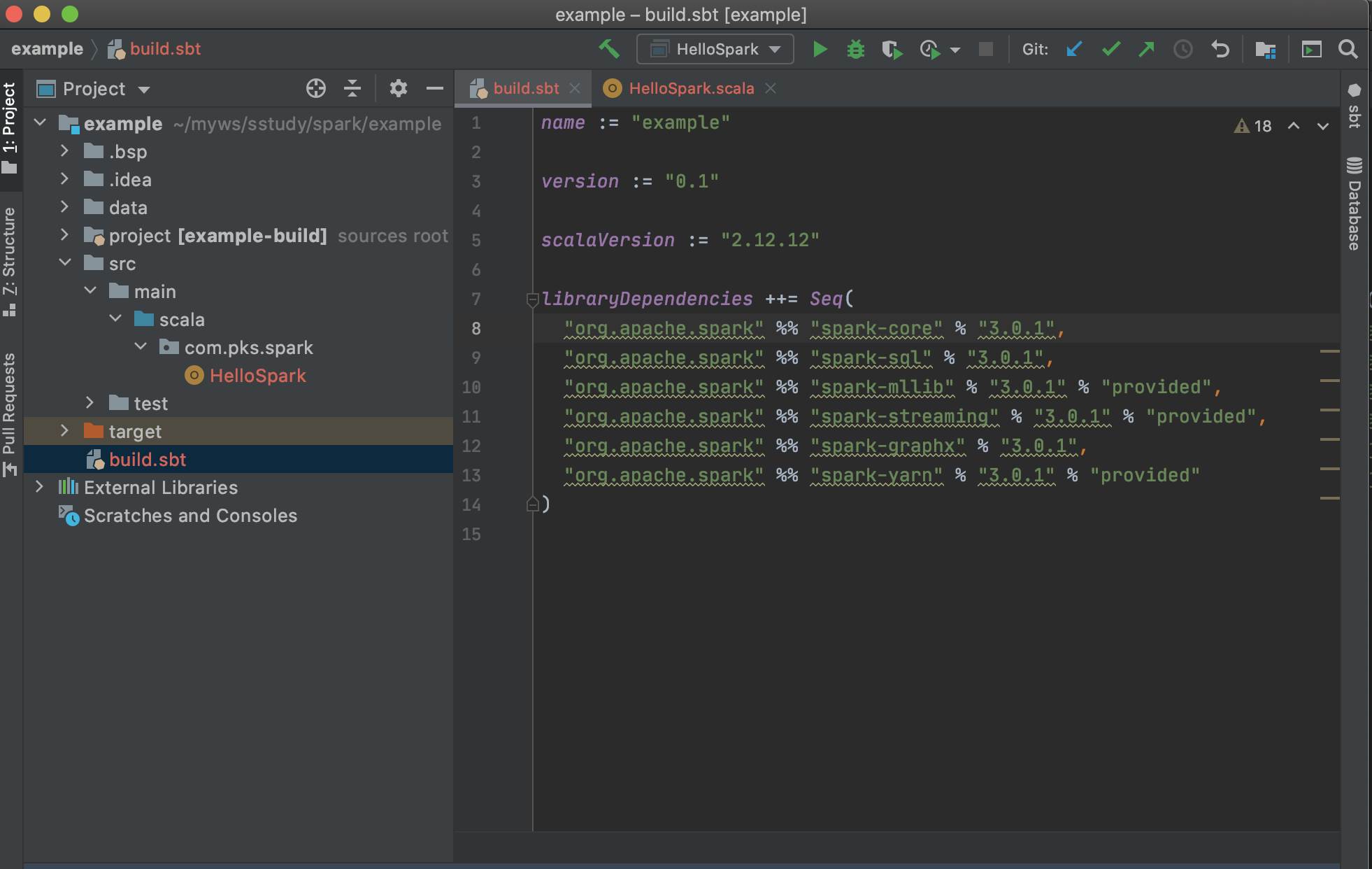Click scalaVersion keyword on line 5

click(x=608, y=240)
